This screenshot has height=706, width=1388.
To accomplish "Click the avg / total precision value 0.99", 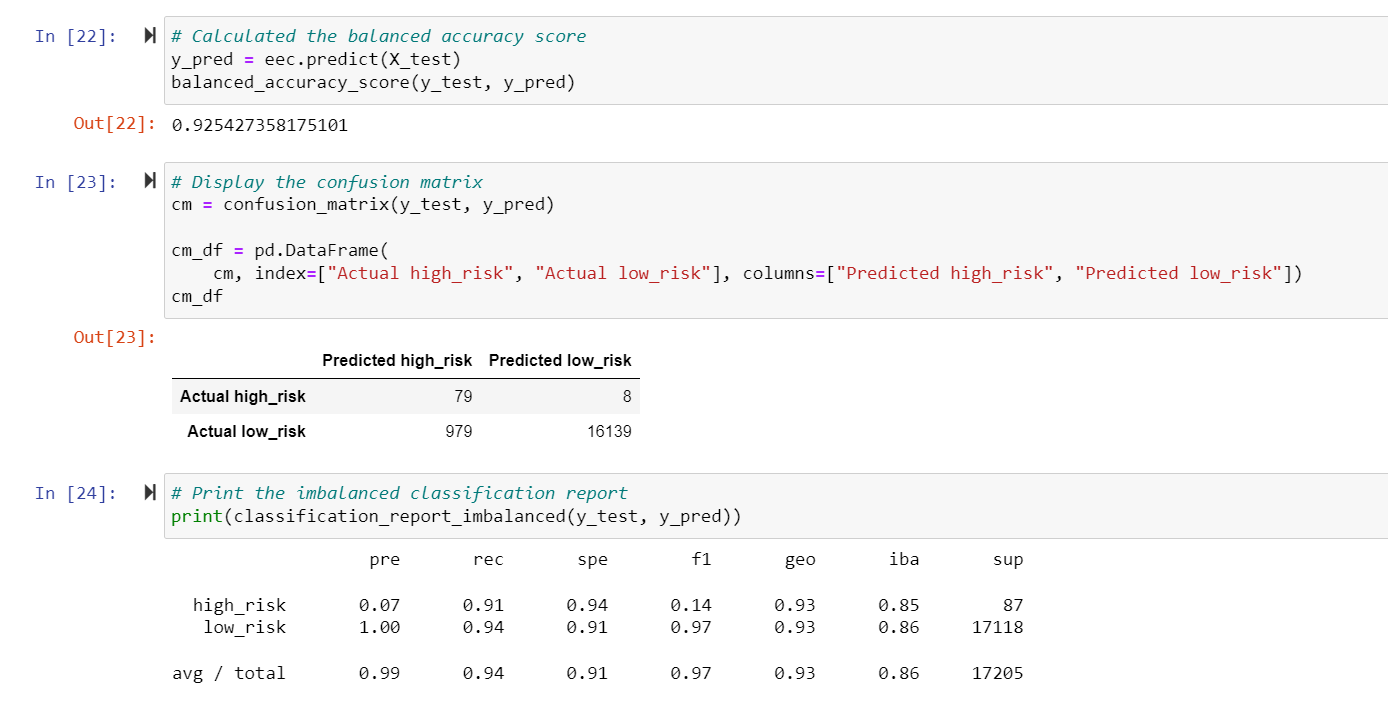I will pyautogui.click(x=380, y=674).
